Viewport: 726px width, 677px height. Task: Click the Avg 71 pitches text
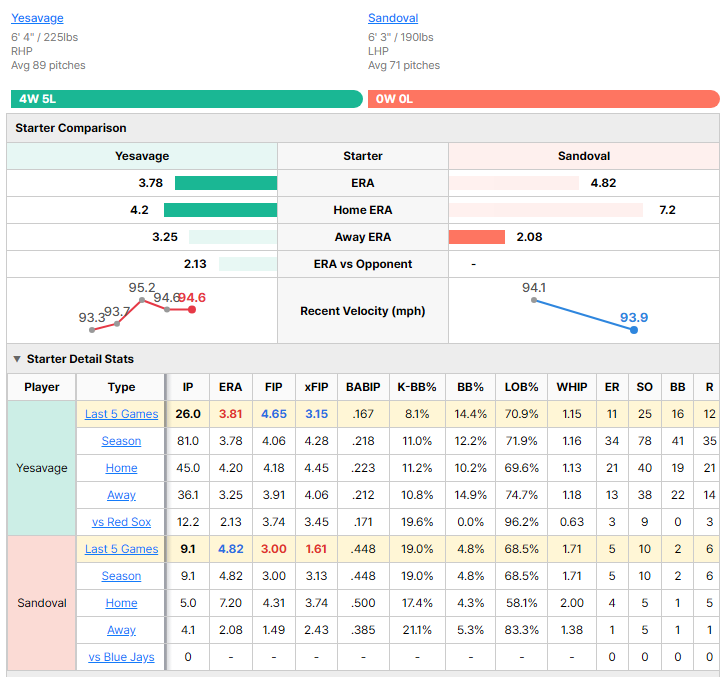[404, 65]
